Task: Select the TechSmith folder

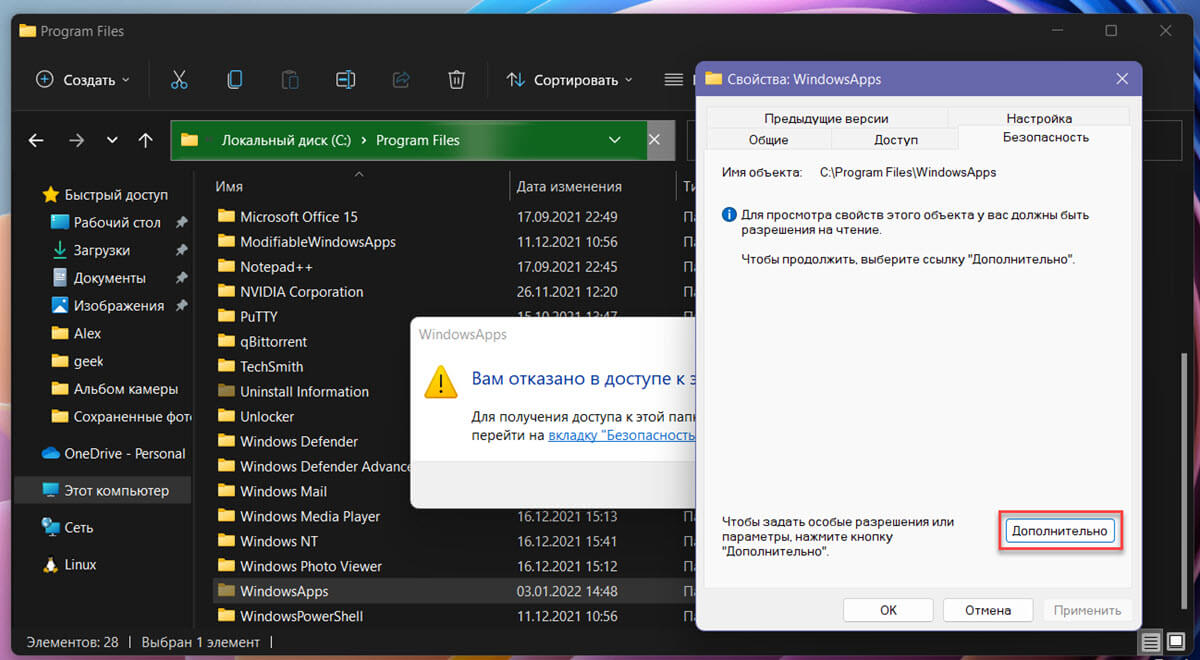Action: point(260,366)
